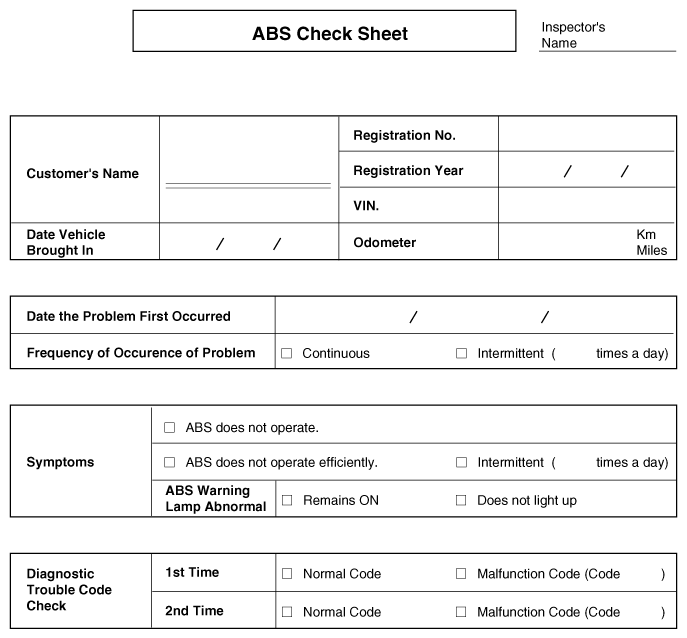Click the VIN. blank field
Image resolution: width=687 pixels, height=638 pixels.
(x=587, y=206)
